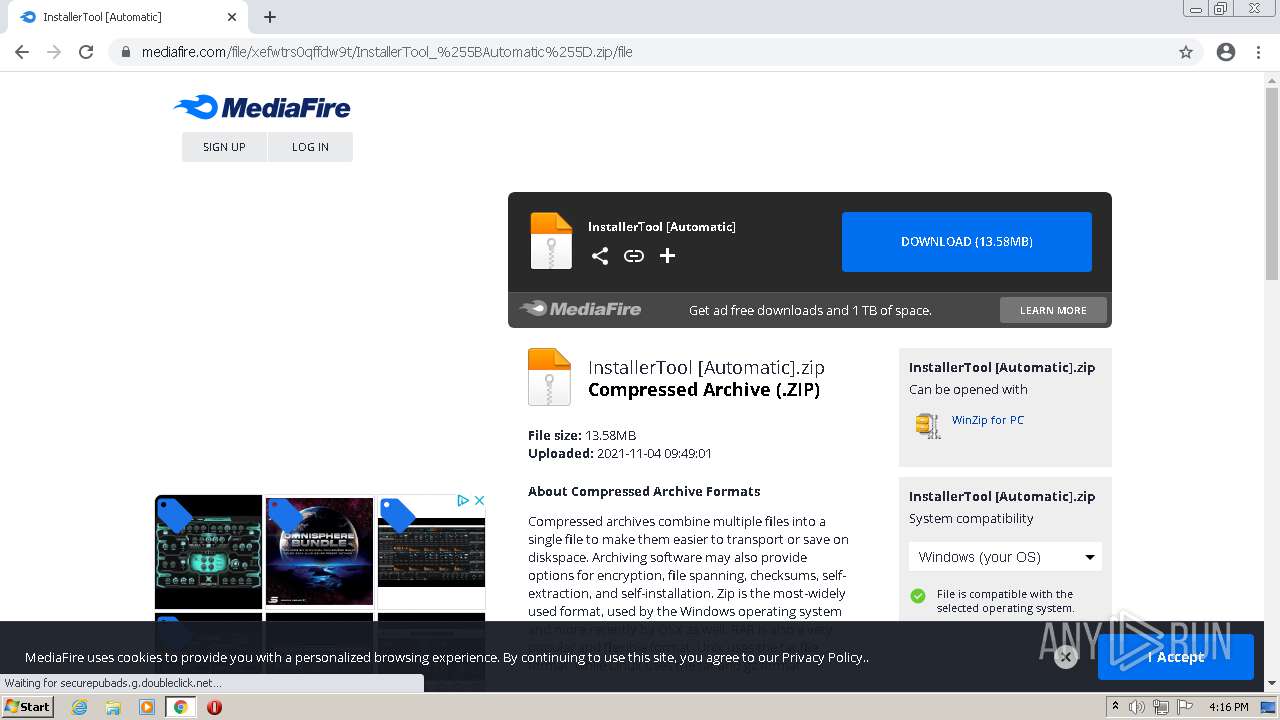Go back with browser back arrow
Screen dimensions: 1280x720
[22, 52]
